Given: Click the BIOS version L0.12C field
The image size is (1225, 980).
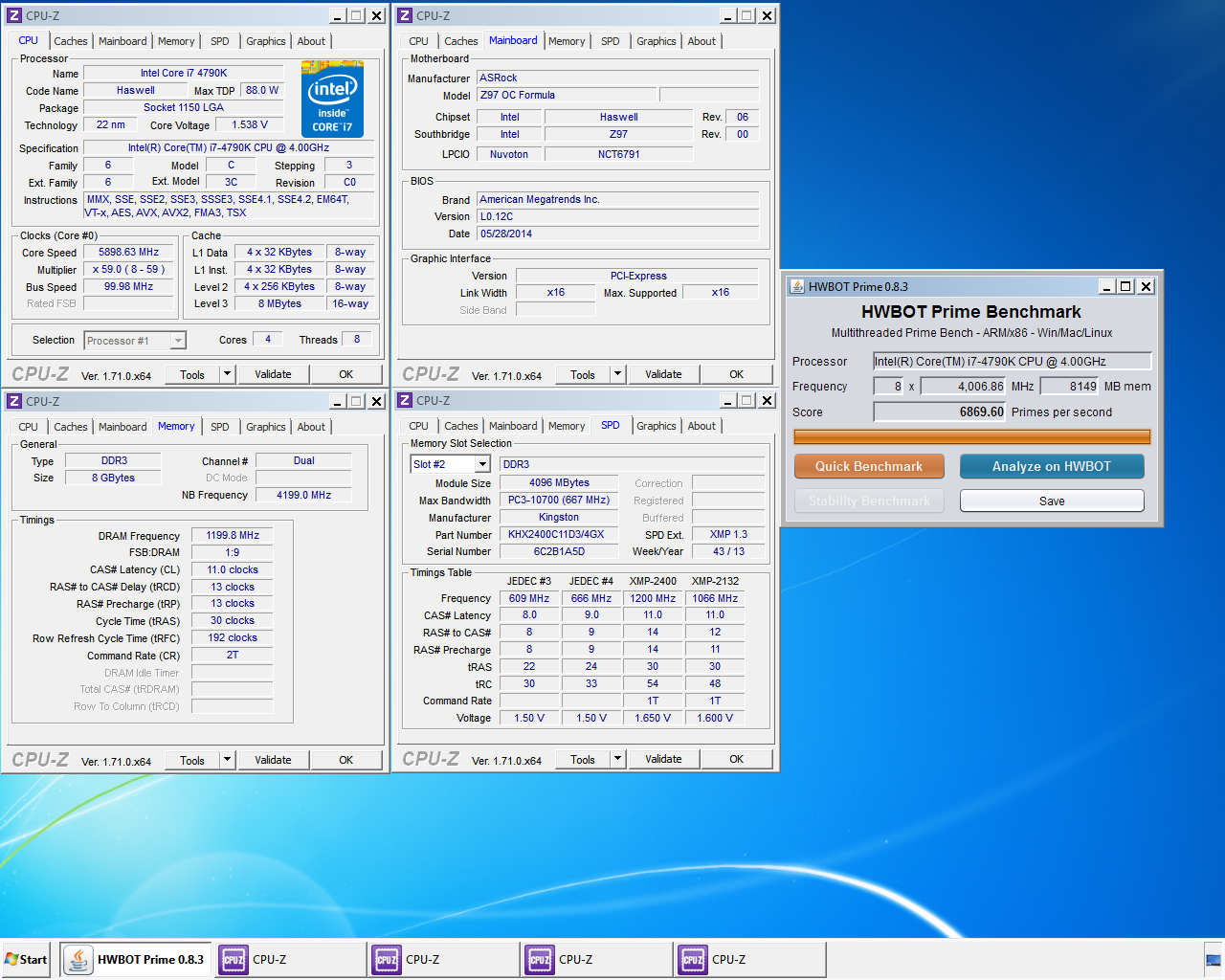Looking at the screenshot, I should tap(617, 216).
